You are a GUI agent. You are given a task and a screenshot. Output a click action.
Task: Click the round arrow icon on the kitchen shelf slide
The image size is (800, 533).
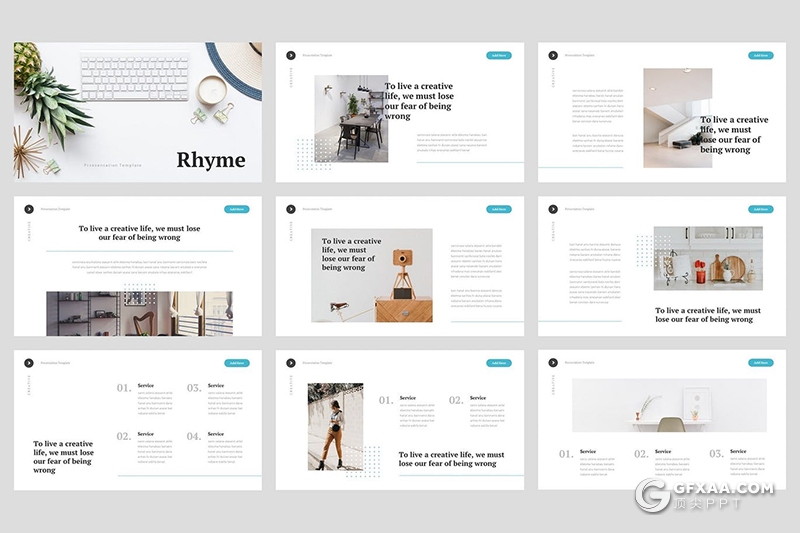pos(553,209)
